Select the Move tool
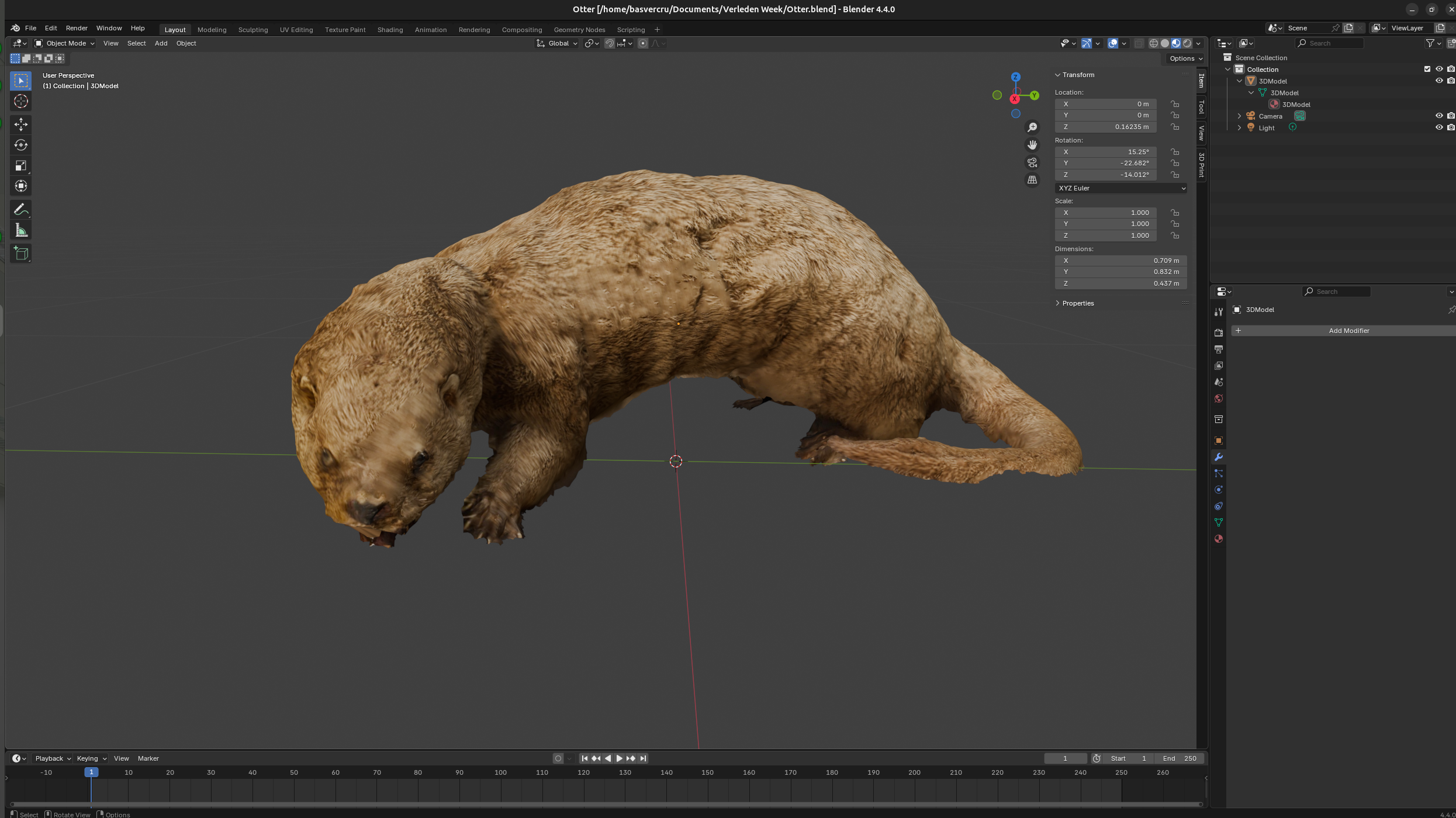 click(21, 124)
